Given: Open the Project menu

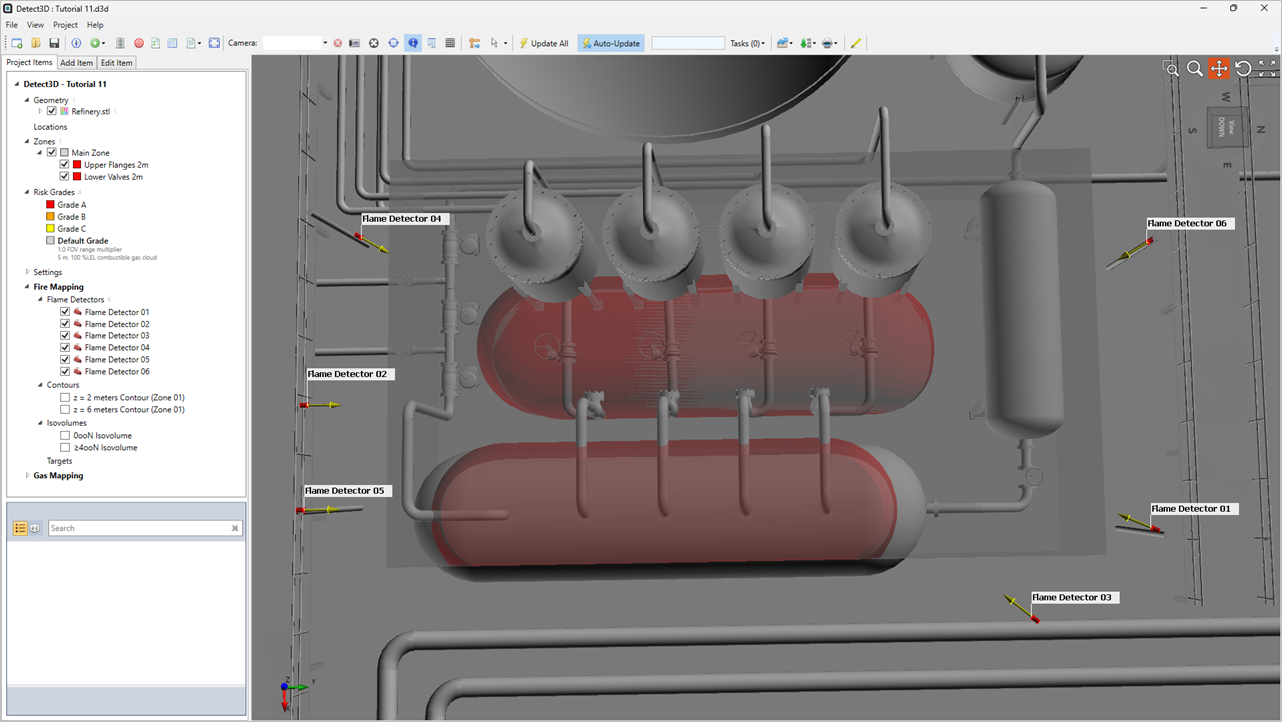Looking at the screenshot, I should [65, 25].
